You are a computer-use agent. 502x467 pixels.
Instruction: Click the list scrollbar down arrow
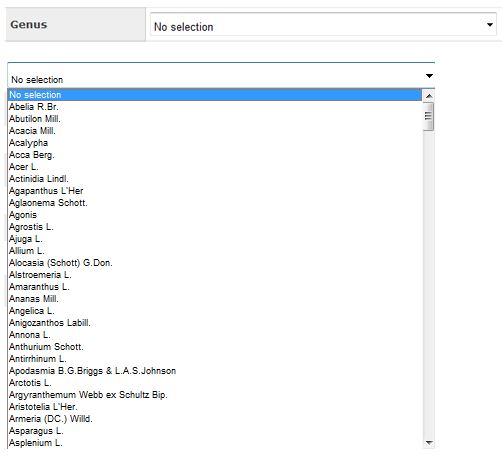(x=429, y=443)
